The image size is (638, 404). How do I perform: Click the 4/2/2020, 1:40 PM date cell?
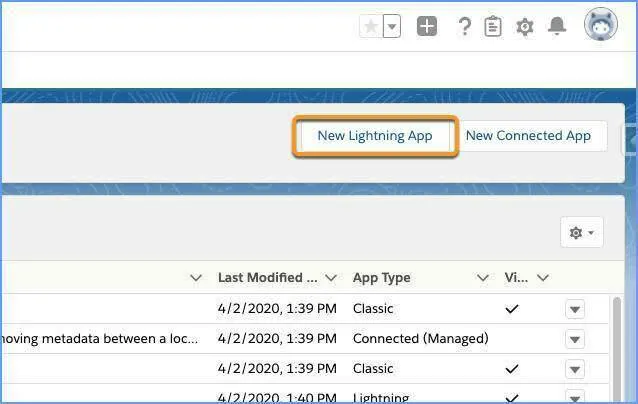(277, 397)
